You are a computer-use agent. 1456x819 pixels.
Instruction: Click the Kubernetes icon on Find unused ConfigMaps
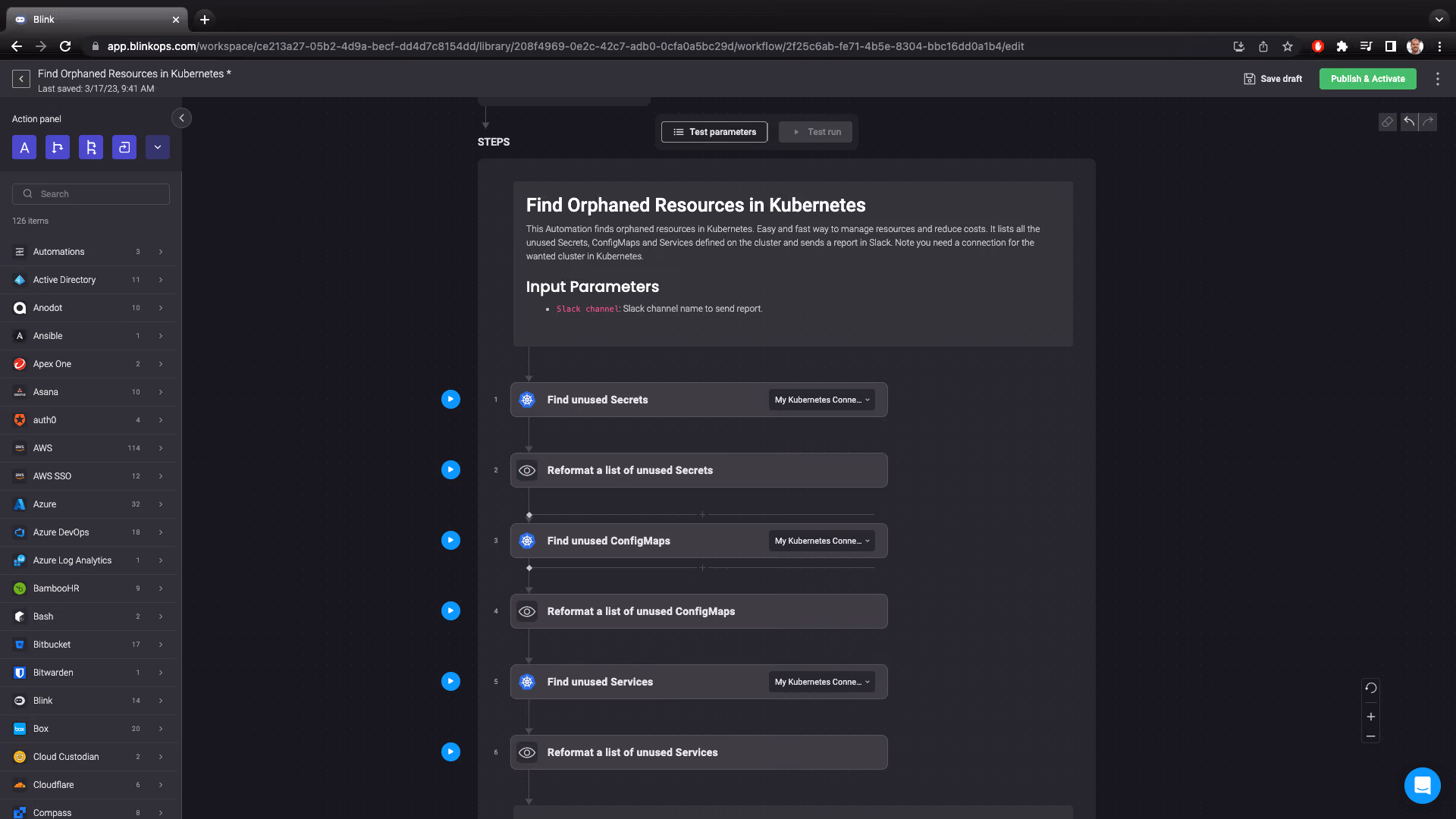click(x=527, y=541)
